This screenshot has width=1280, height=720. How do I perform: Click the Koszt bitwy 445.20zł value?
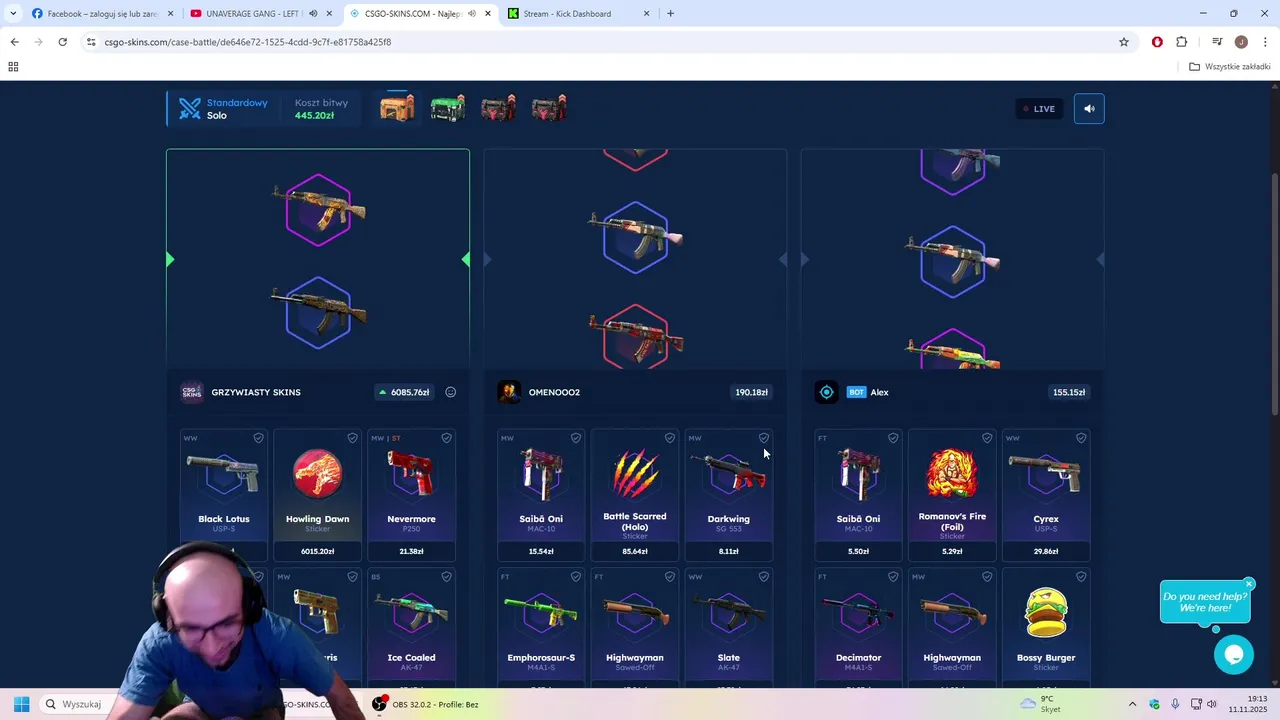[314, 116]
